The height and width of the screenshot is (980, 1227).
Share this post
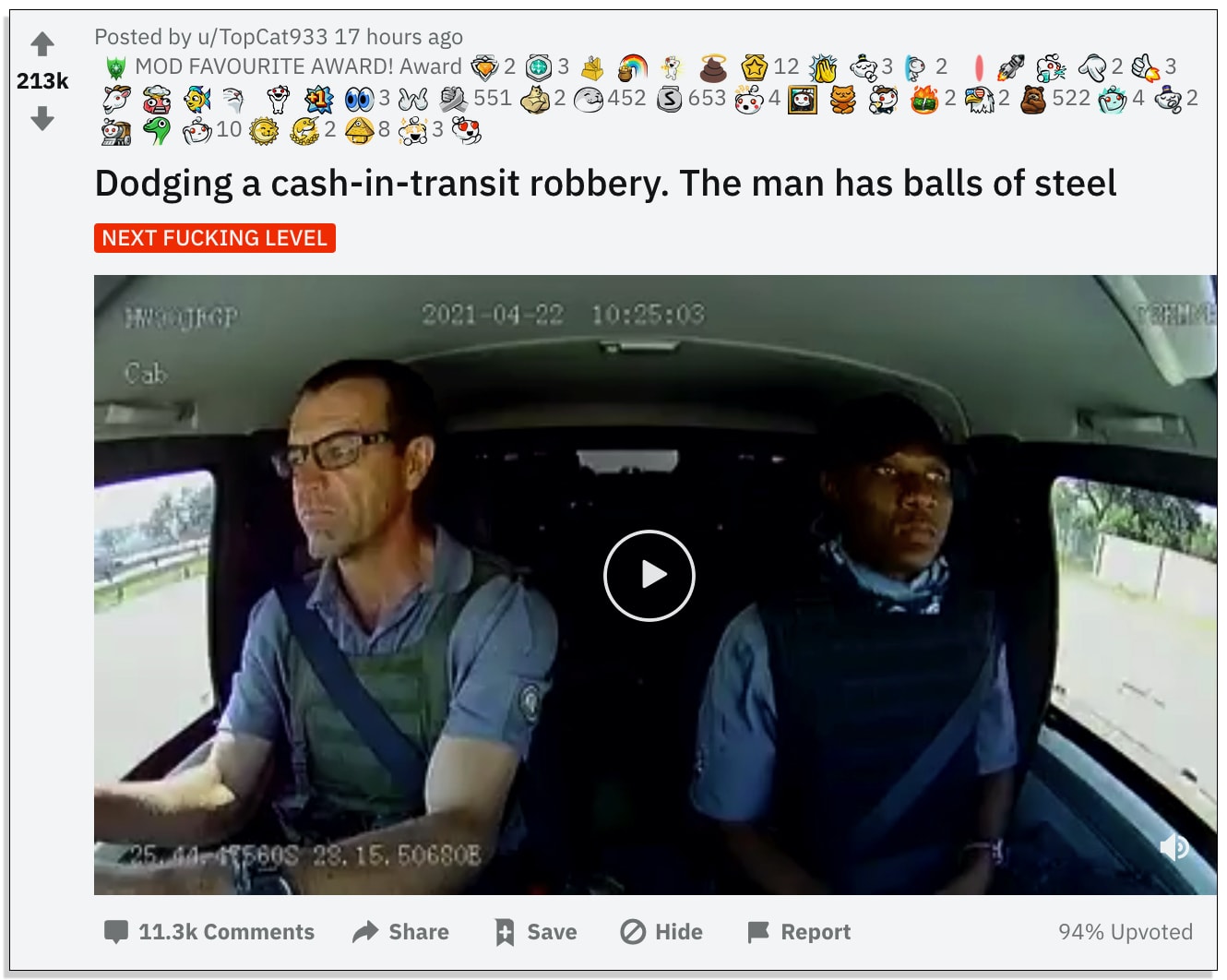tap(400, 932)
